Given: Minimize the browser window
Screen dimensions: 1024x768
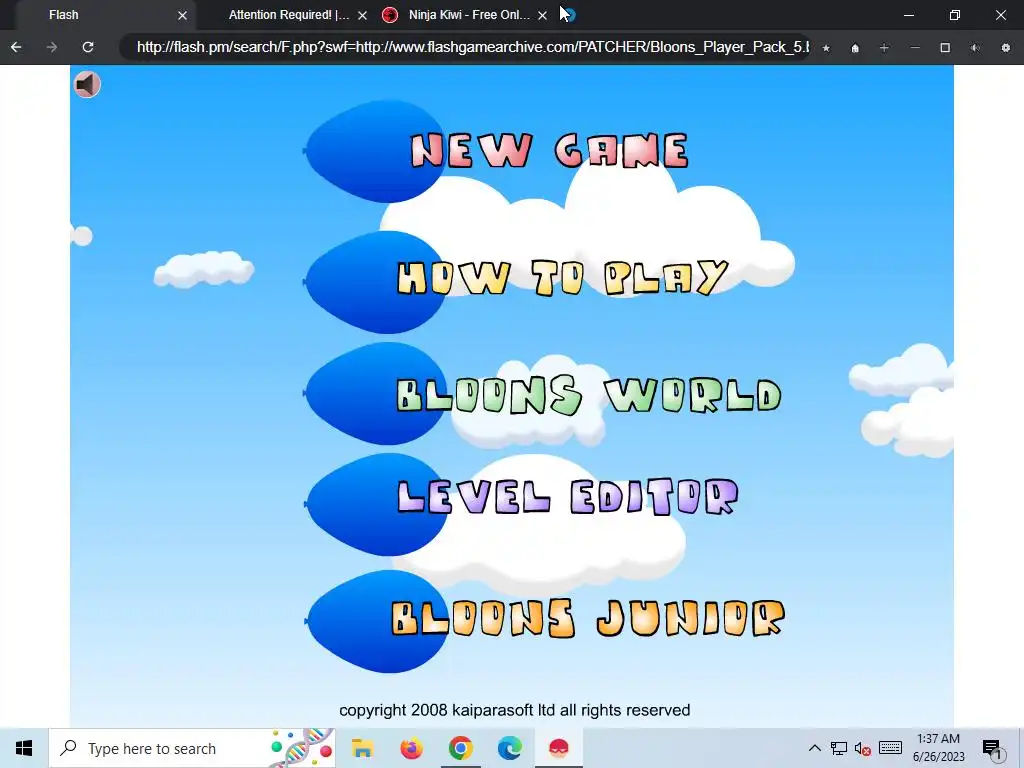Looking at the screenshot, I should (908, 15).
